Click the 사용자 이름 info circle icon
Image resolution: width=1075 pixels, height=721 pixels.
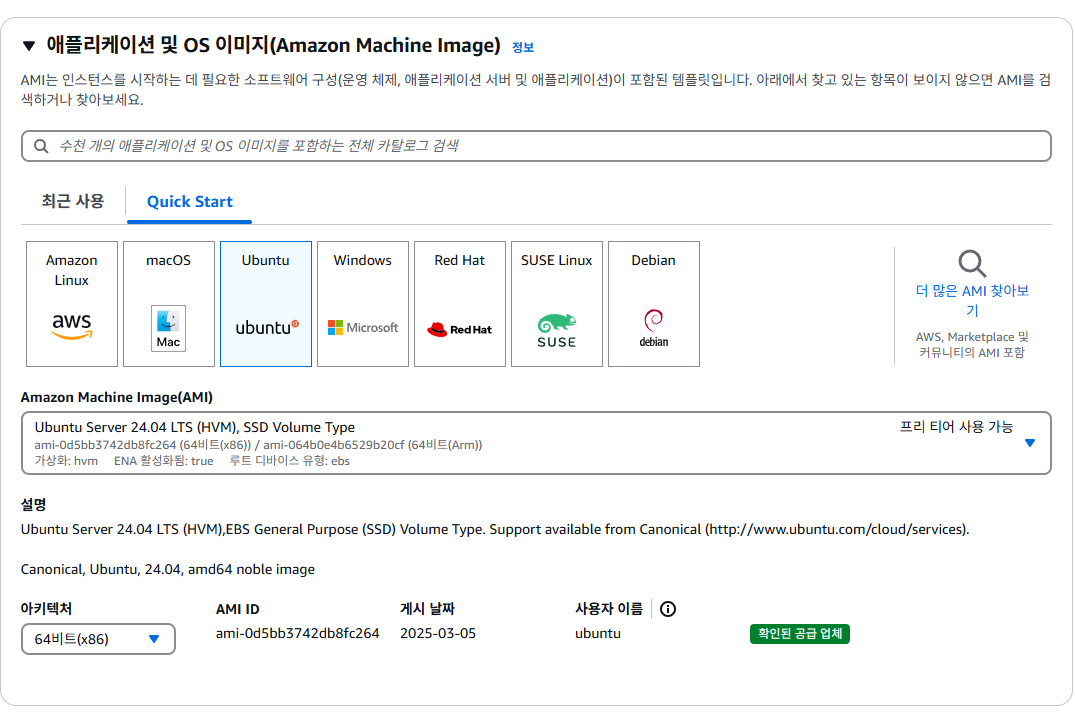pyautogui.click(x=668, y=609)
